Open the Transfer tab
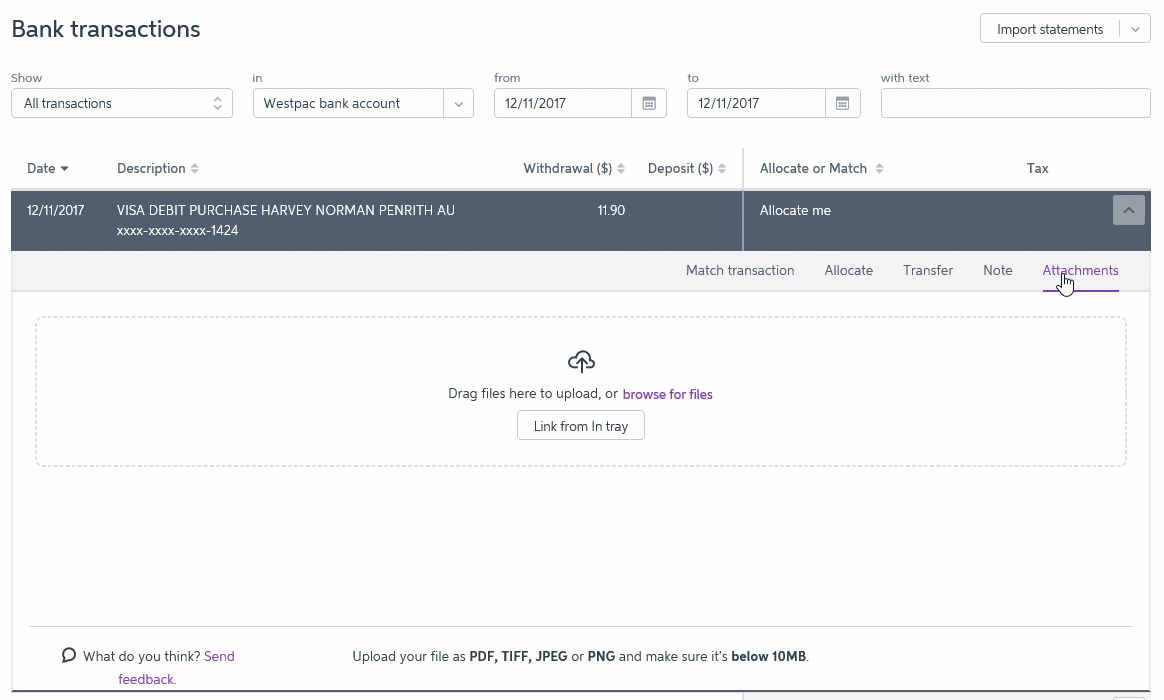The image size is (1164, 700). (x=927, y=270)
